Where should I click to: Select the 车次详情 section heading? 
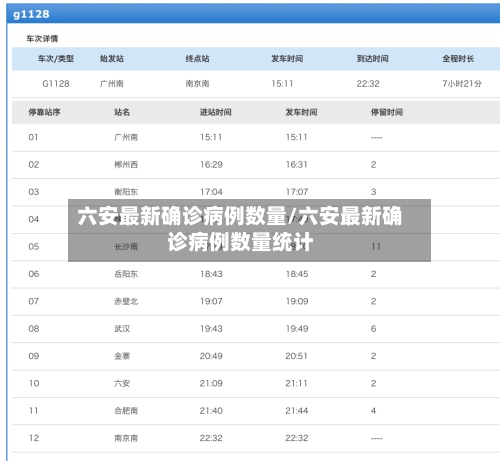[x=42, y=39]
